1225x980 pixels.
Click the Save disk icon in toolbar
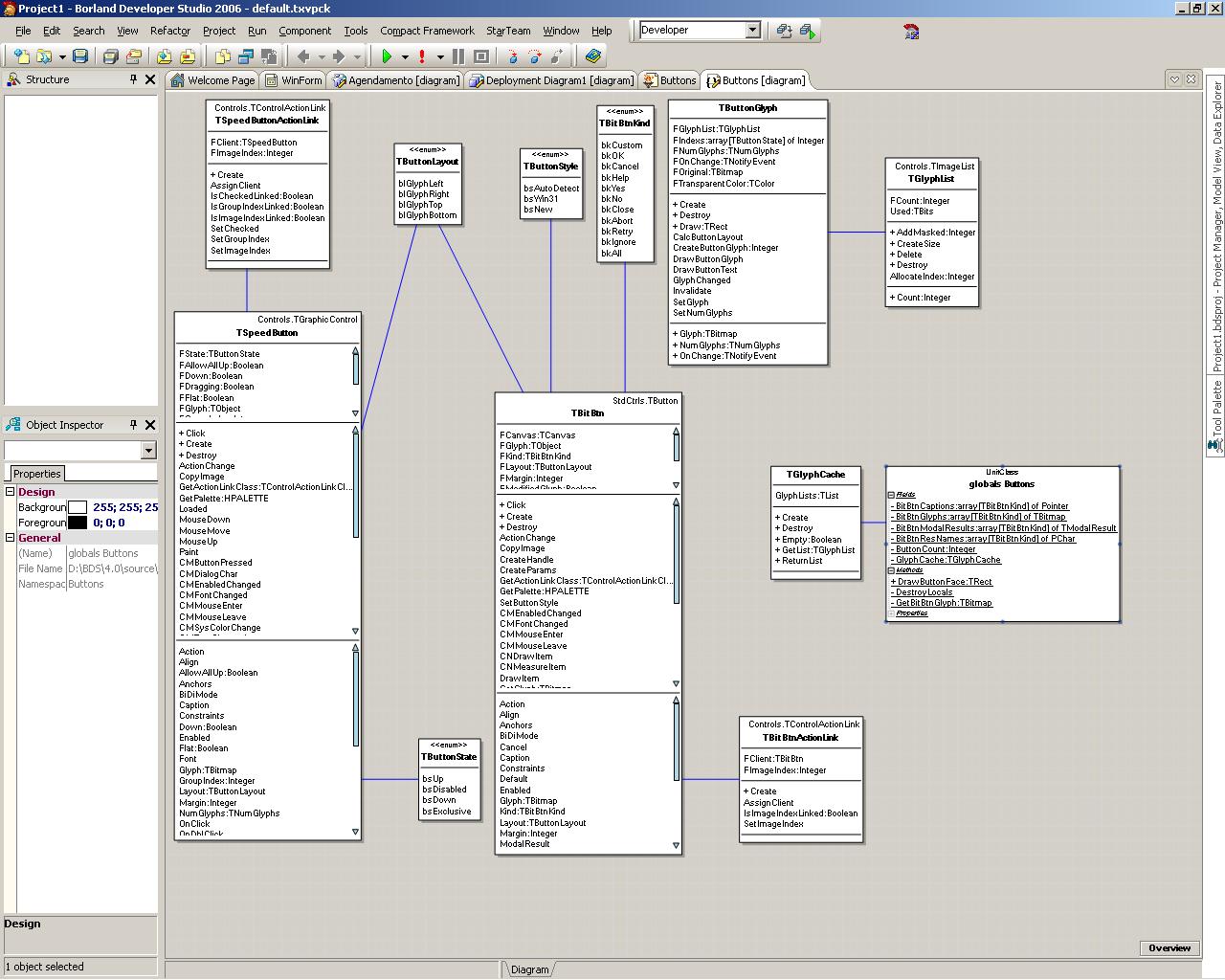coord(80,56)
